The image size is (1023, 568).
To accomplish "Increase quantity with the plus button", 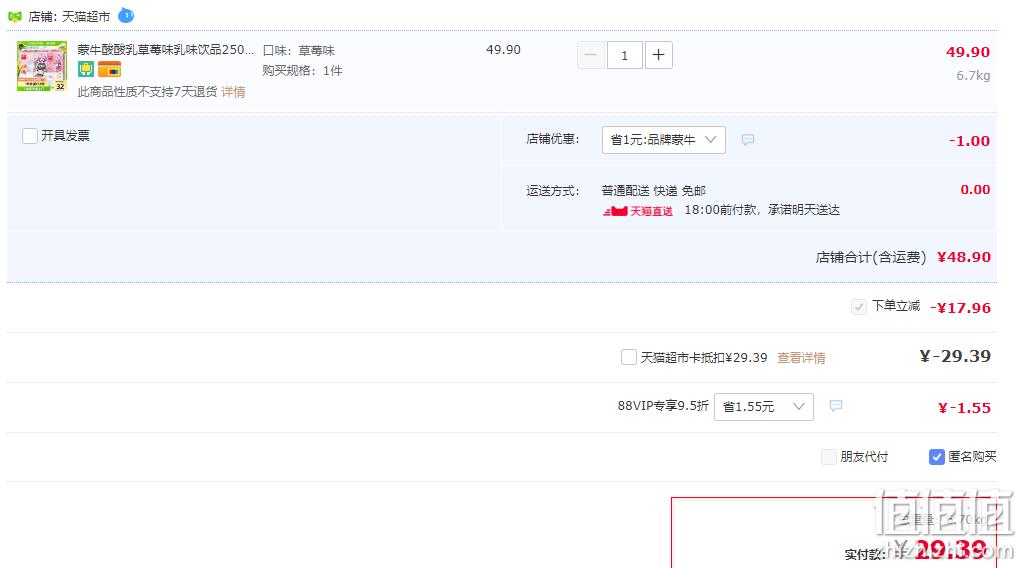I will click(658, 55).
